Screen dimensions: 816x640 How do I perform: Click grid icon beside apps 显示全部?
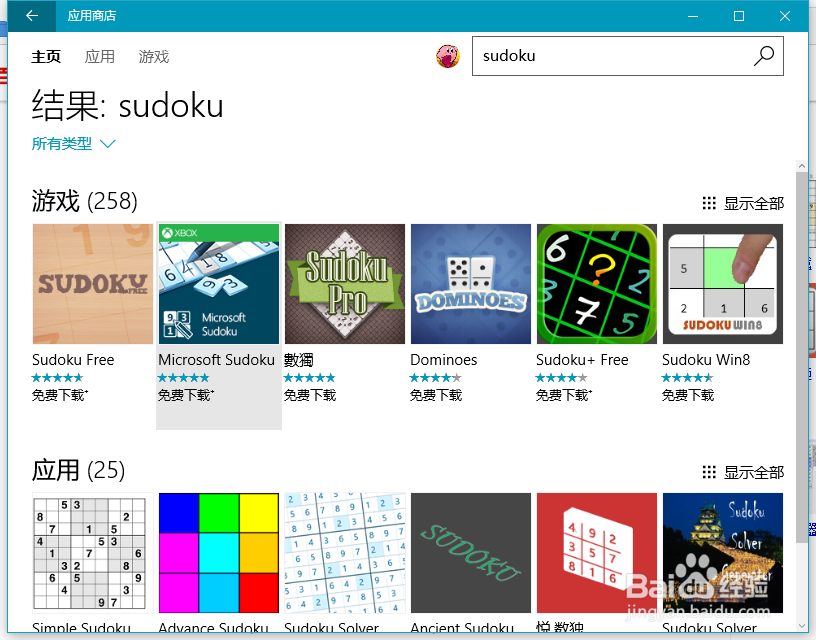709,472
